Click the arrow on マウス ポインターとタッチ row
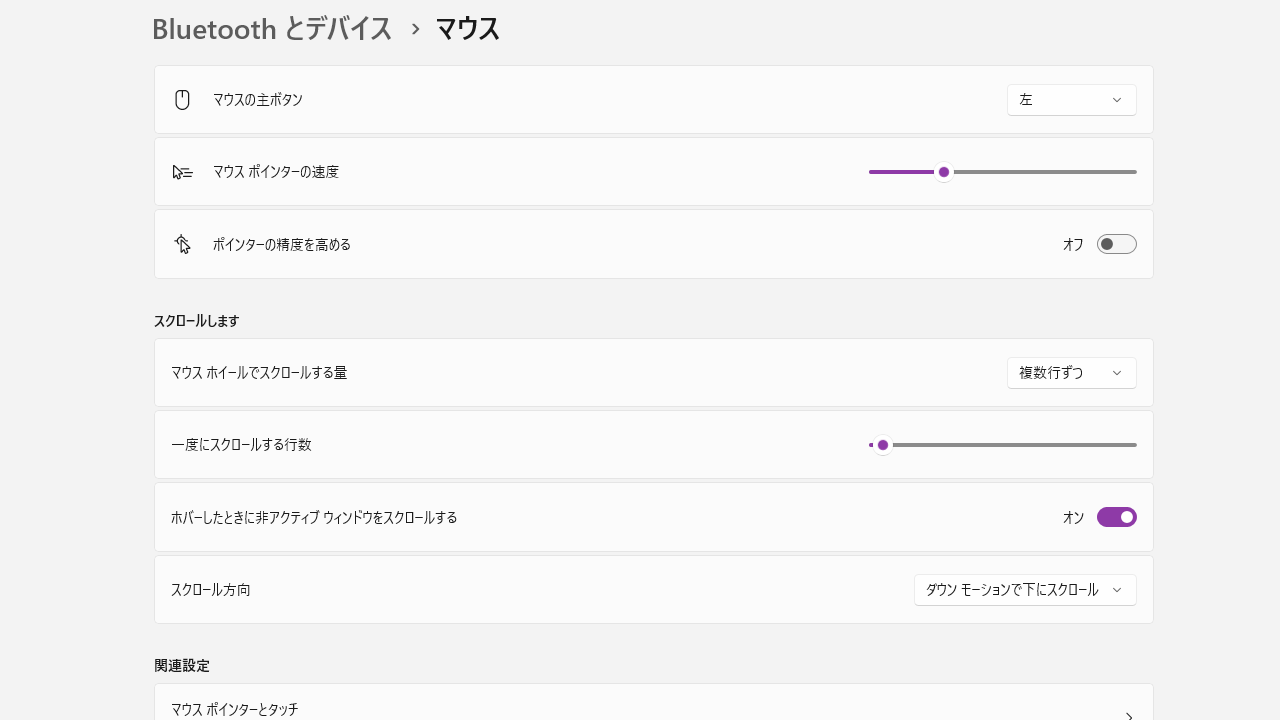This screenshot has width=1280, height=720. 1128,715
